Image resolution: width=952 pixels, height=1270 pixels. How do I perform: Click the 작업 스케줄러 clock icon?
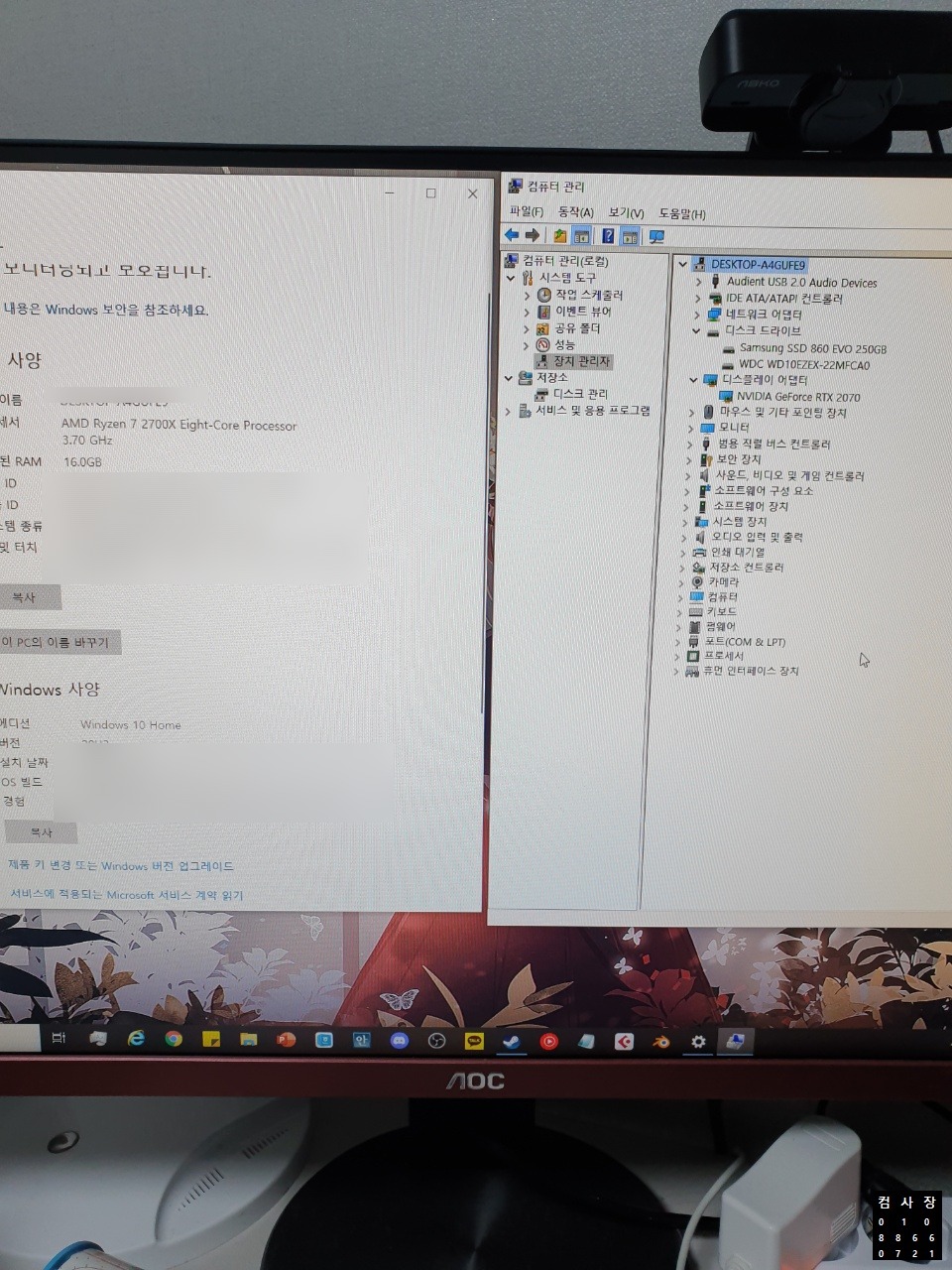pos(543,295)
